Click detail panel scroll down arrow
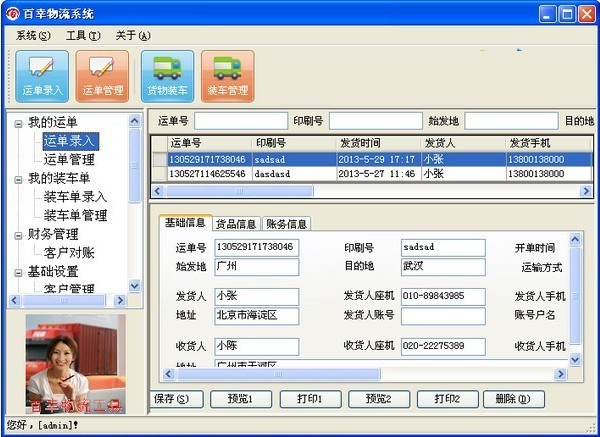This screenshot has height=437, width=600. pyautogui.click(x=575, y=359)
